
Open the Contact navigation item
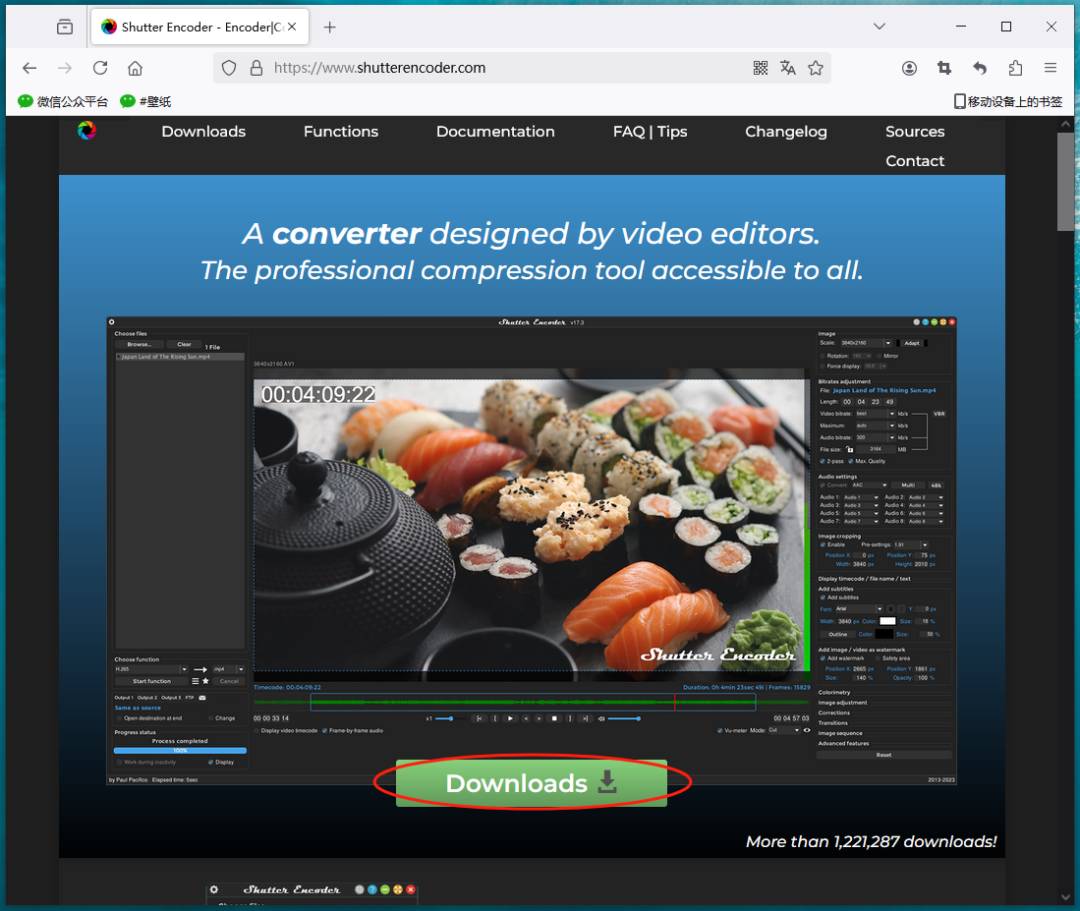click(915, 161)
